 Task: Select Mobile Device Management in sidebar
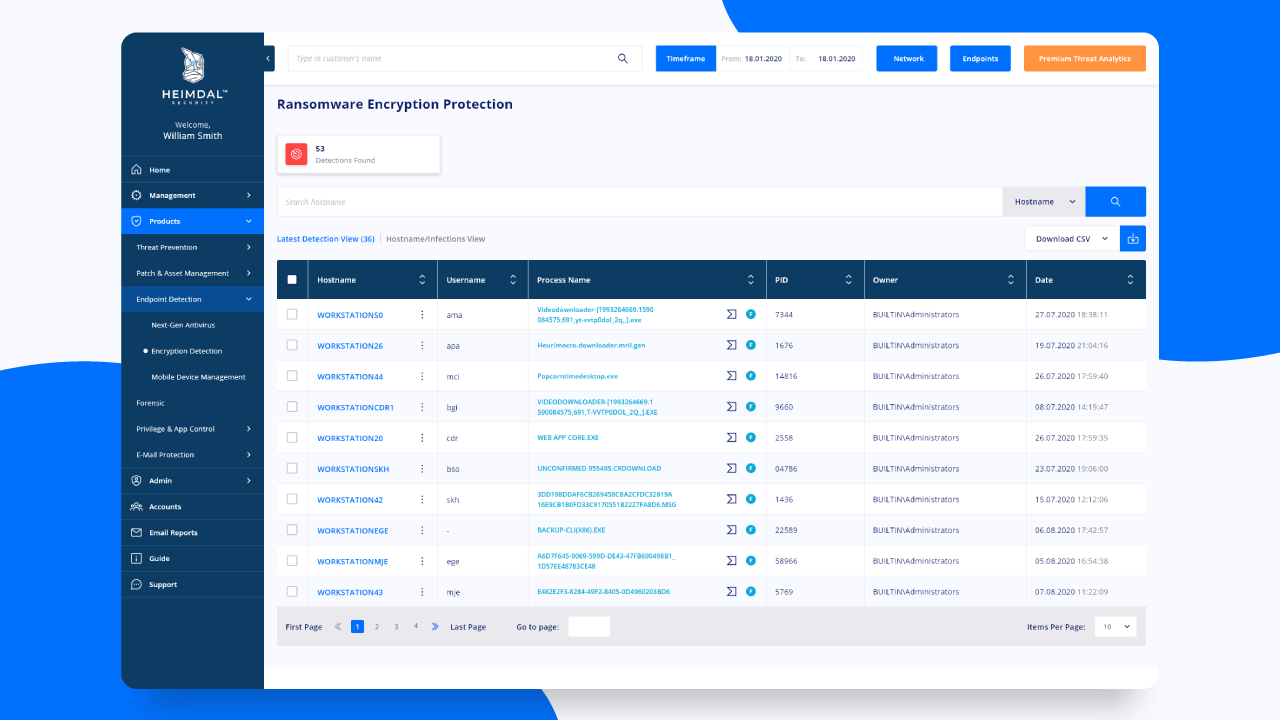point(198,378)
